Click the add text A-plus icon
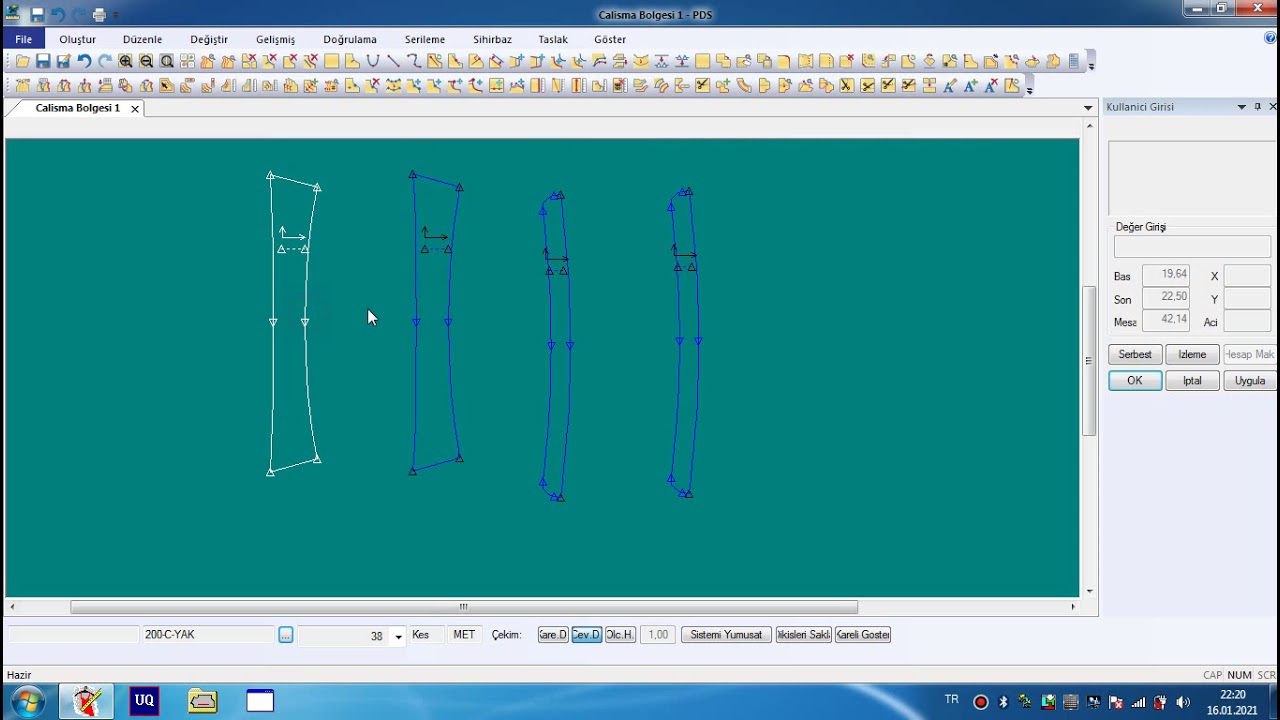 pyautogui.click(x=971, y=86)
